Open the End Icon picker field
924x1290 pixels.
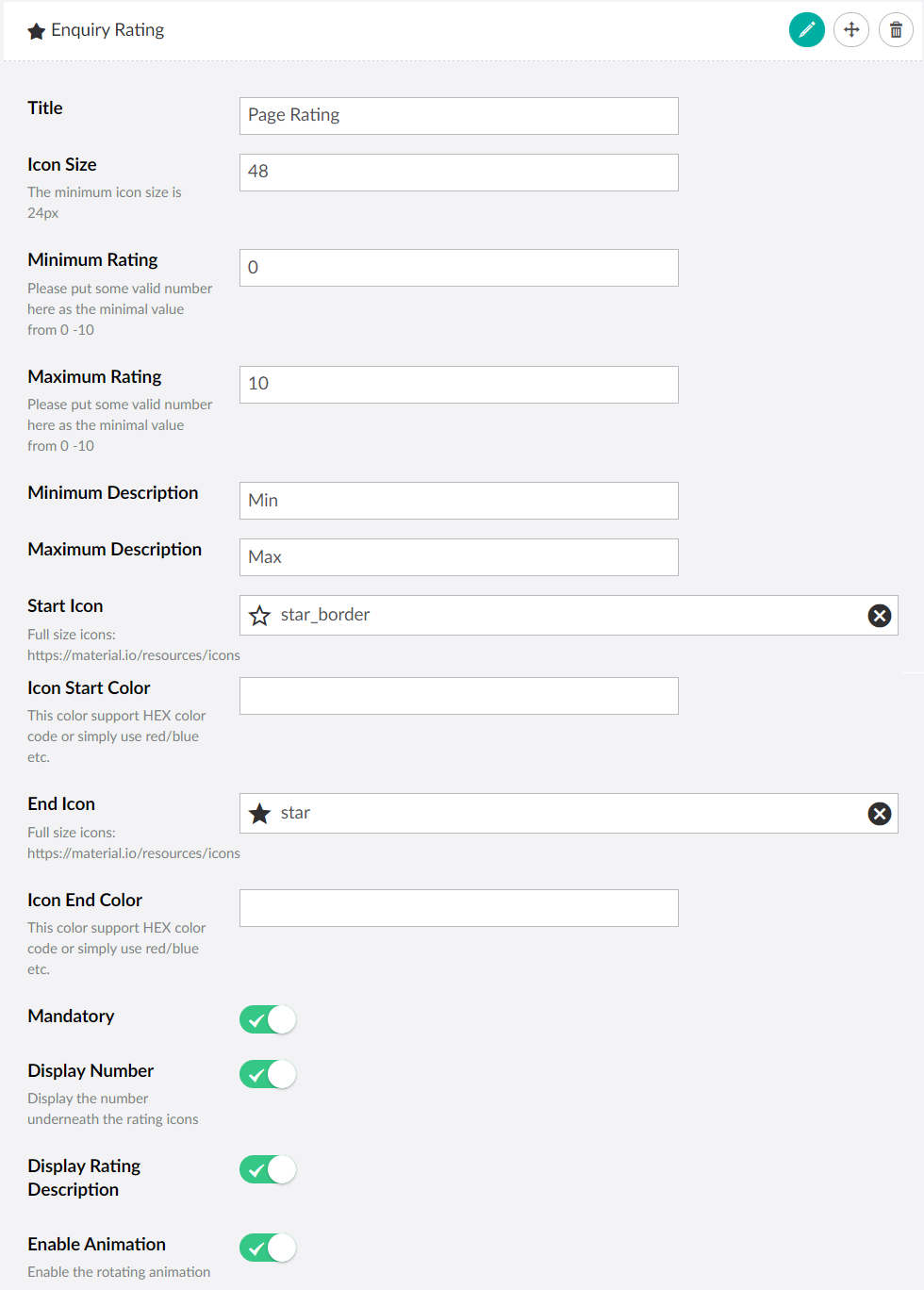click(x=566, y=814)
